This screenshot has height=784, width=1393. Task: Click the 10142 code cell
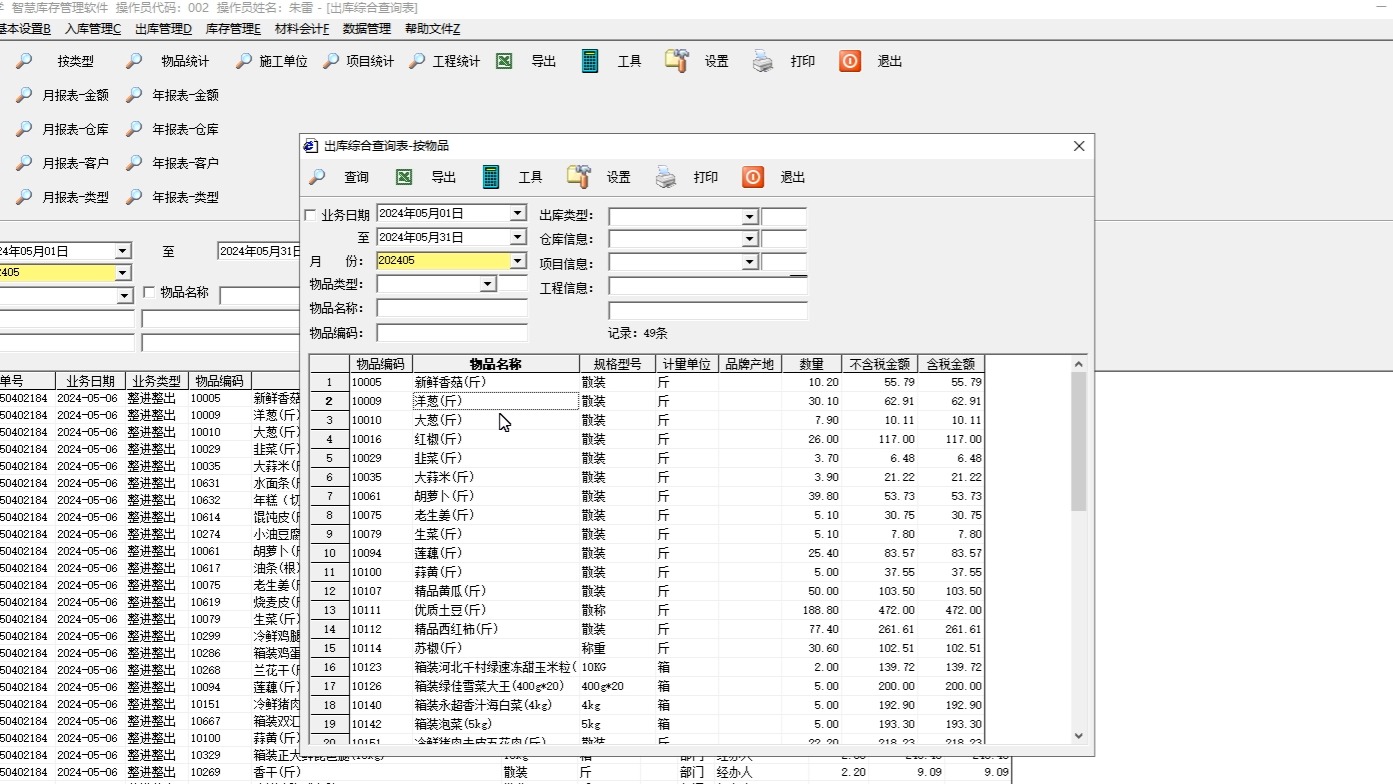pyautogui.click(x=381, y=724)
